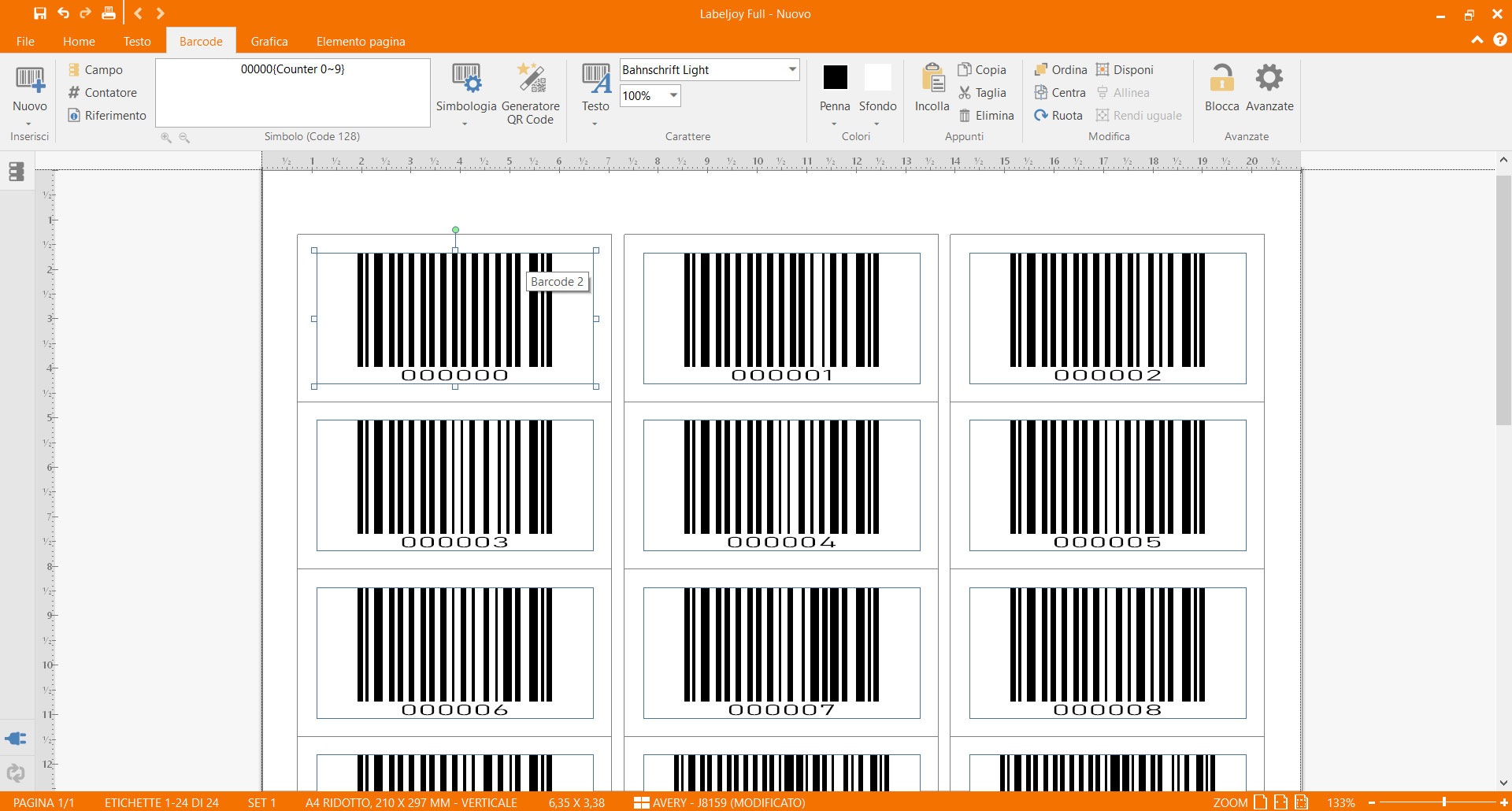Zoom out the barcode text editor
The image size is (1512, 811).
coord(184,137)
